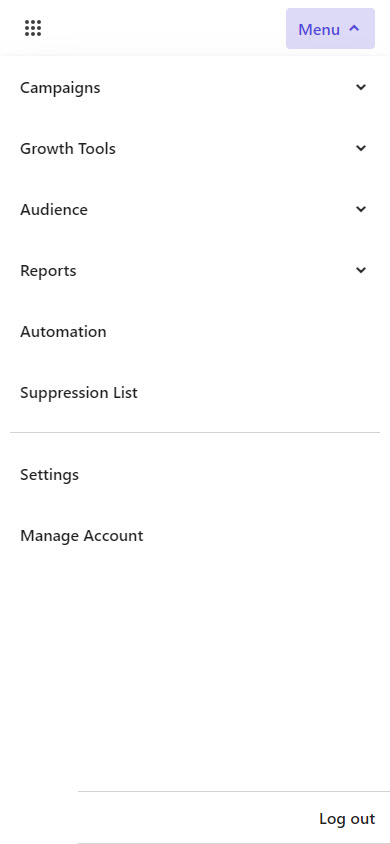The image size is (390, 844).
Task: Choose the Audience menu item
Action: (54, 209)
